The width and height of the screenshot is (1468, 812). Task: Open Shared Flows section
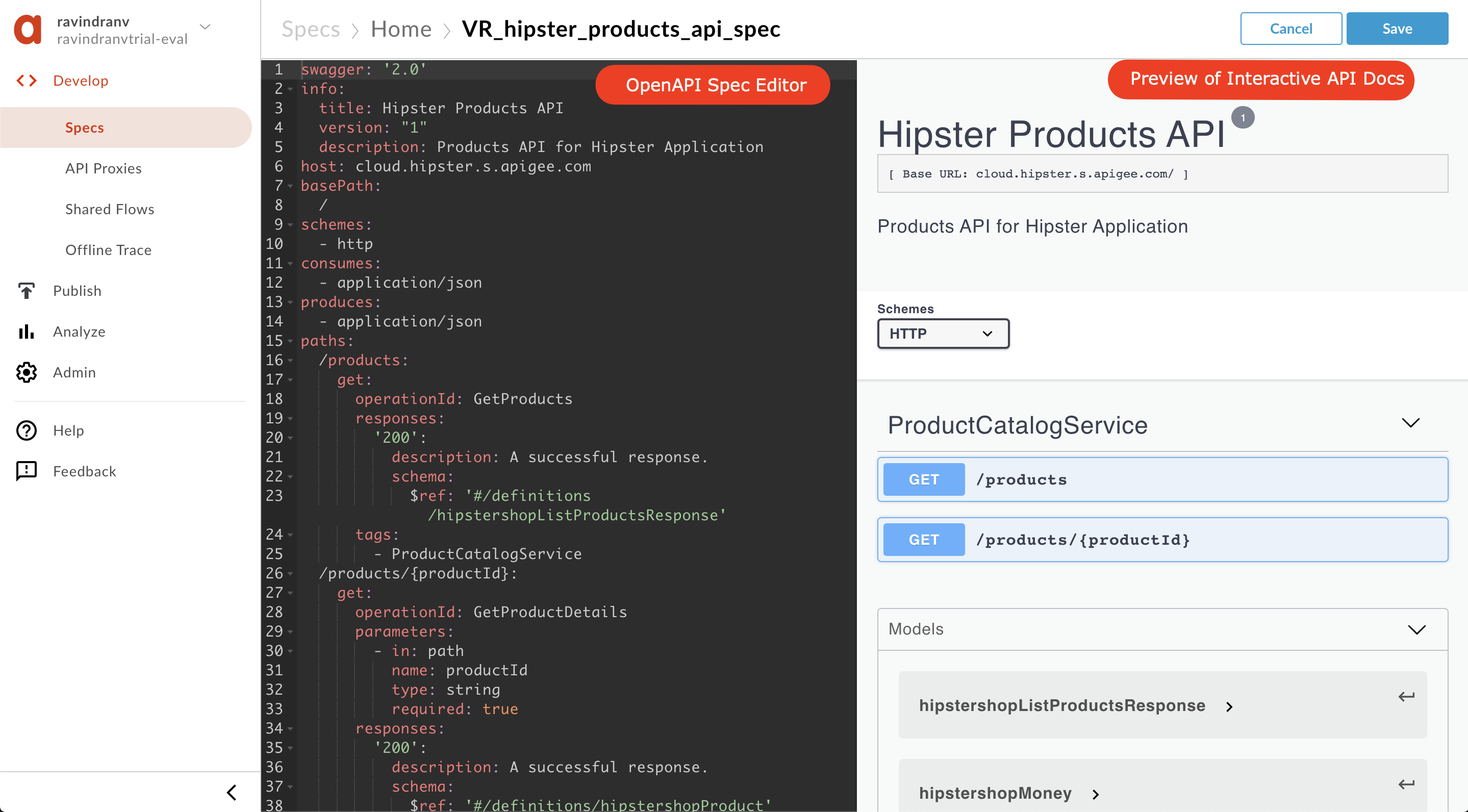110,209
